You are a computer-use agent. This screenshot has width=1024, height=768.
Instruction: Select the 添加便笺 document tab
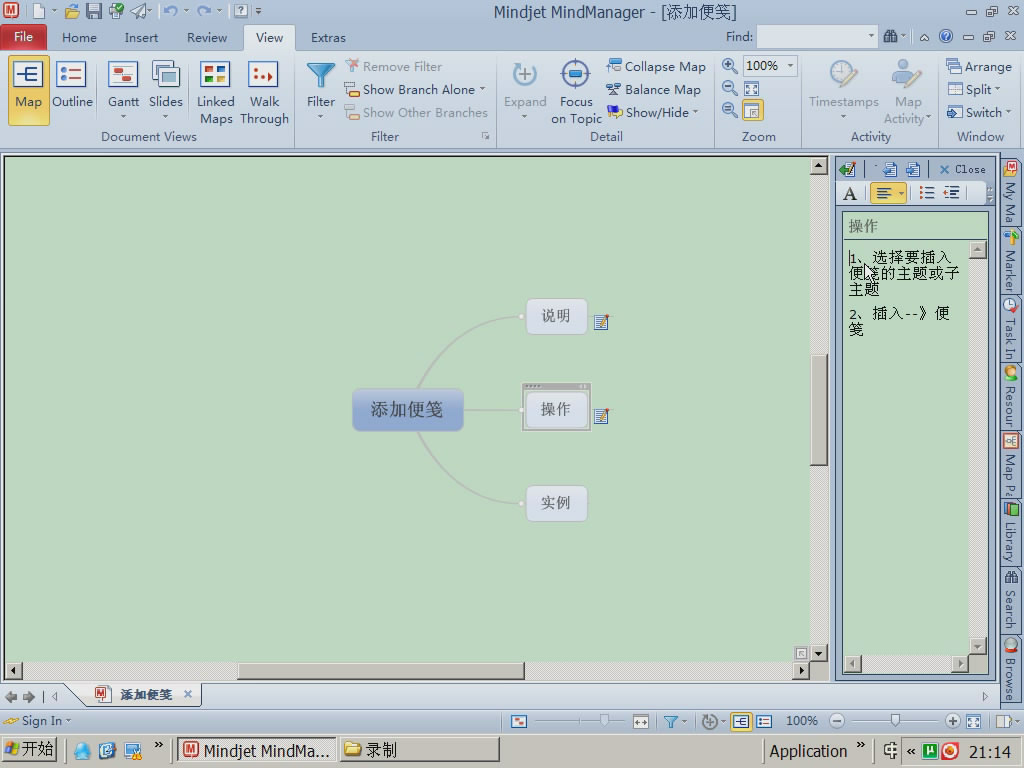145,695
